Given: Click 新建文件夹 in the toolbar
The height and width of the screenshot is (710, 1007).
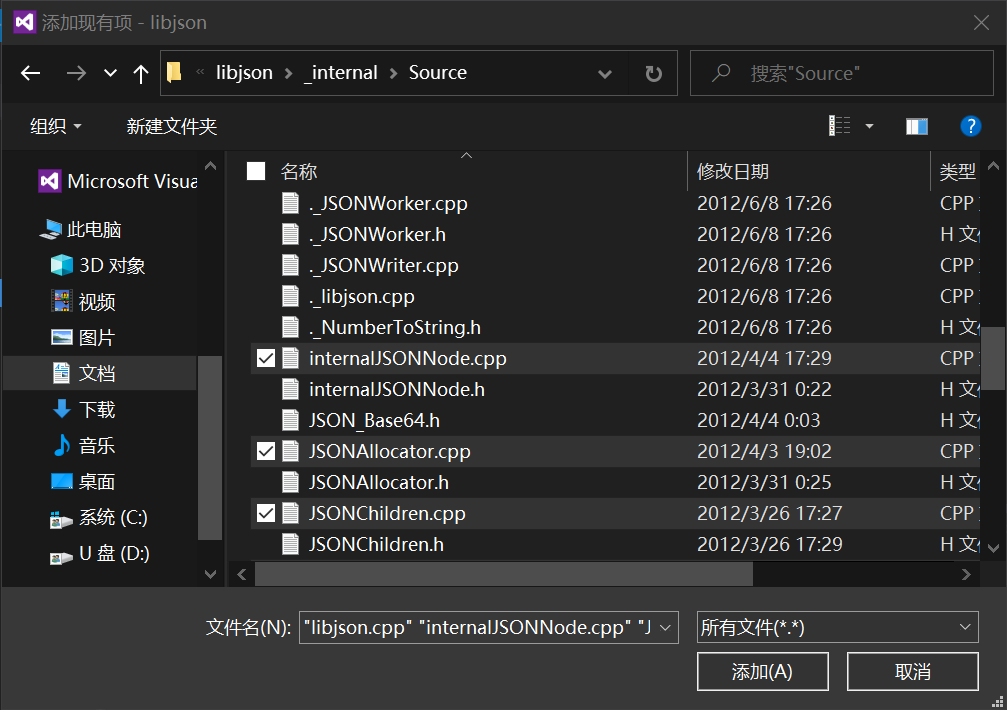Looking at the screenshot, I should [171, 126].
